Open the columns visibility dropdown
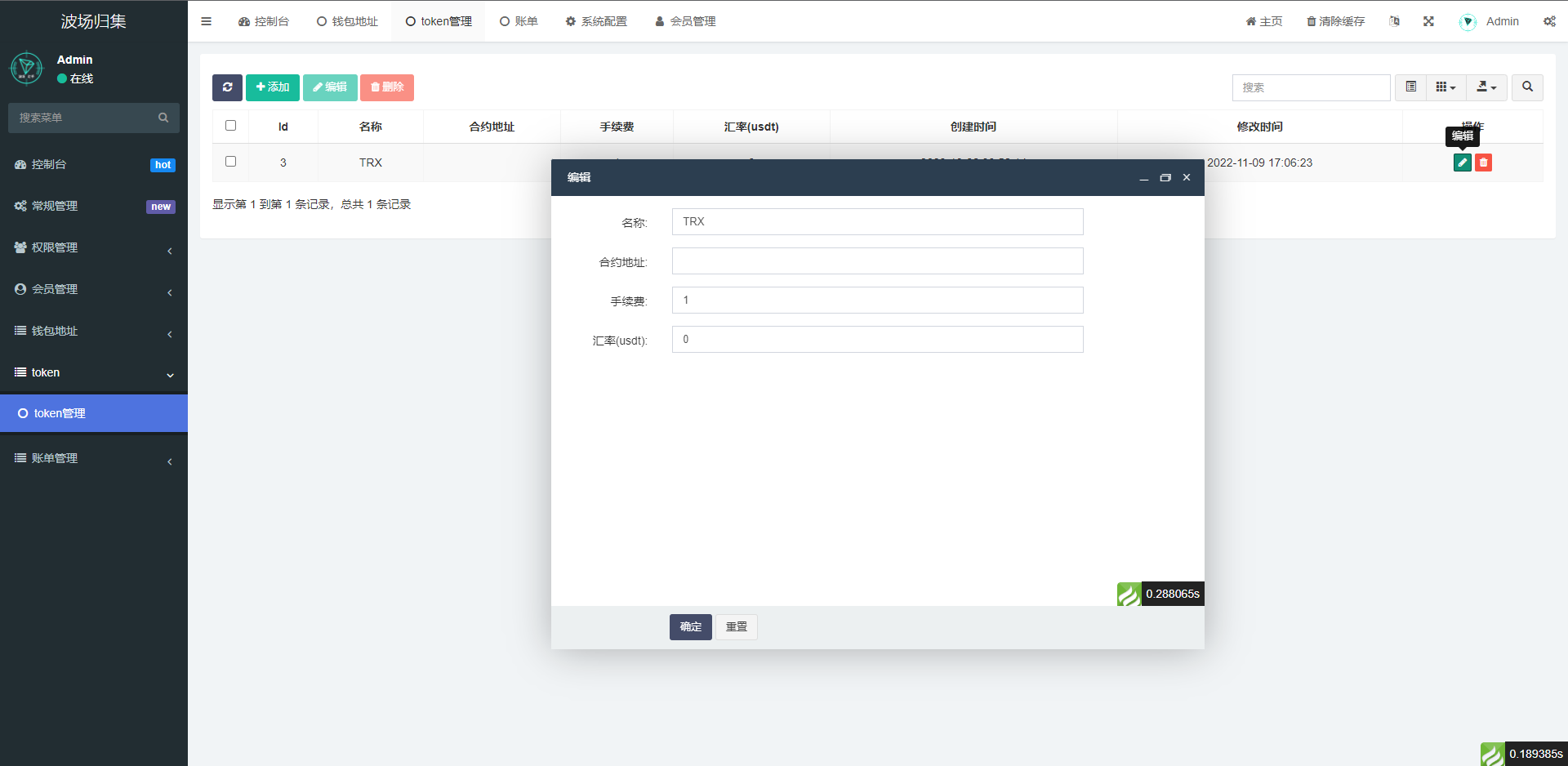The width and height of the screenshot is (1568, 766). (1445, 87)
